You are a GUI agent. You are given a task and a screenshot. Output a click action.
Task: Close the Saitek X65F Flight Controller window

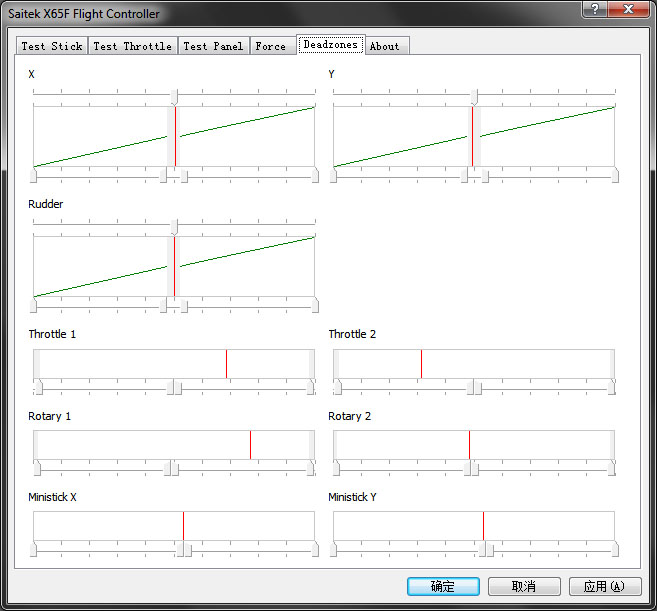[628, 9]
